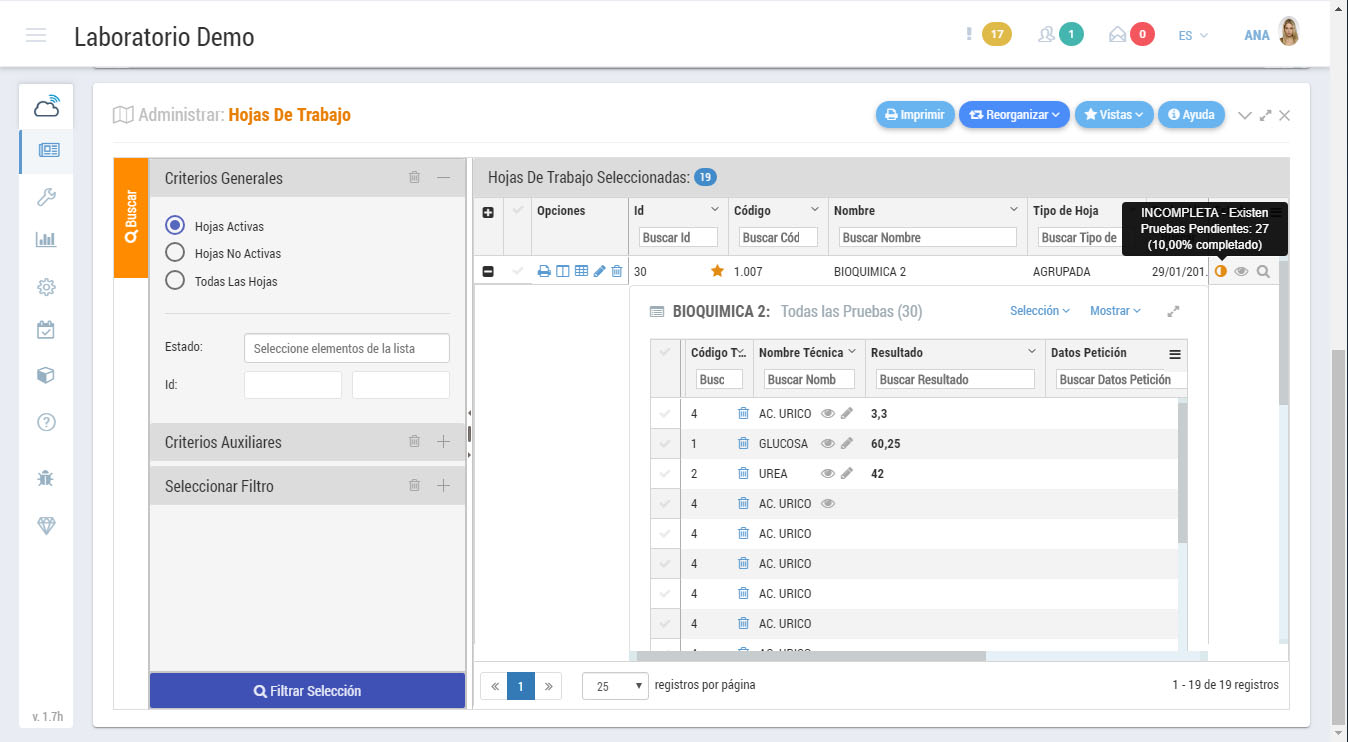Open the Selección dropdown
1348x742 pixels.
1040,311
